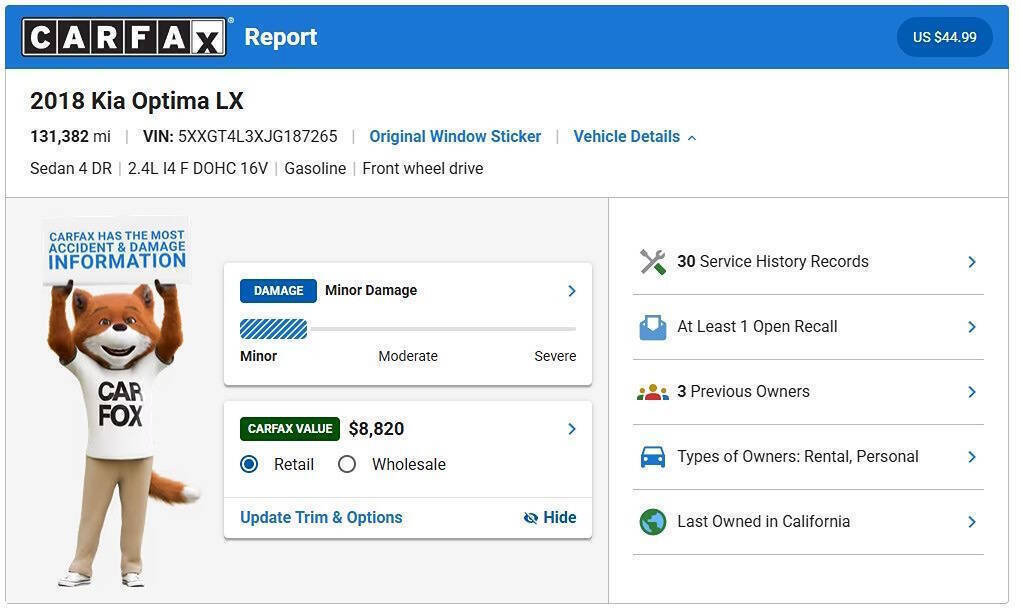The height and width of the screenshot is (613, 1020).
Task: Click Update Trim & Options link
Action: click(x=321, y=518)
